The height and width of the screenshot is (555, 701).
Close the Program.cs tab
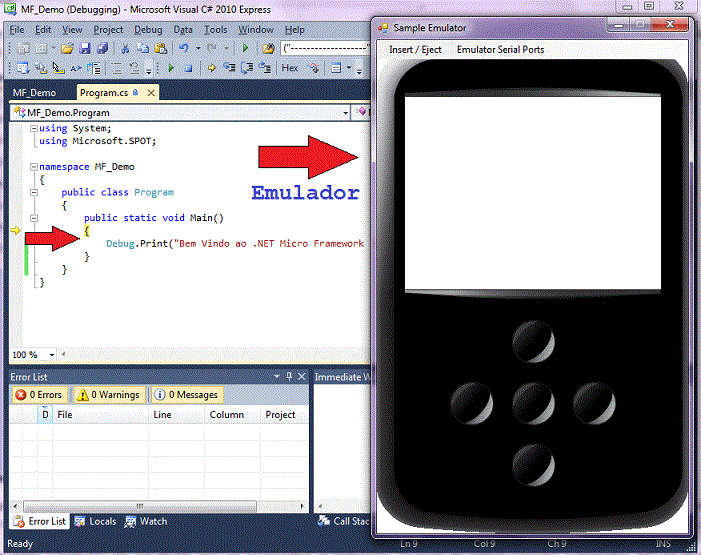pyautogui.click(x=151, y=93)
